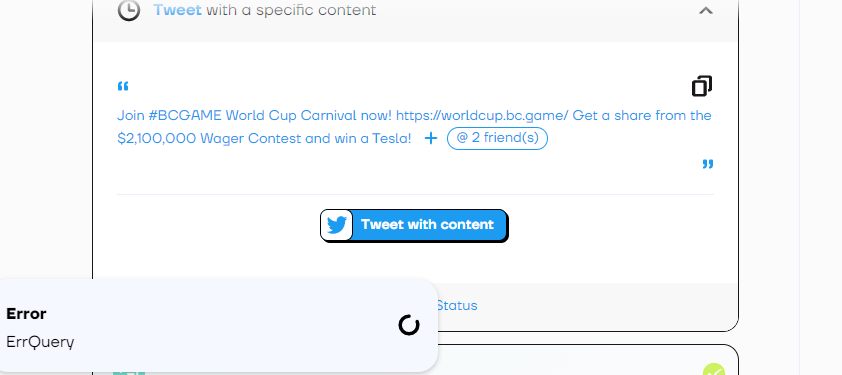Image resolution: width=842 pixels, height=375 pixels.
Task: Click the opening blue quote mark icon
Action: click(123, 86)
